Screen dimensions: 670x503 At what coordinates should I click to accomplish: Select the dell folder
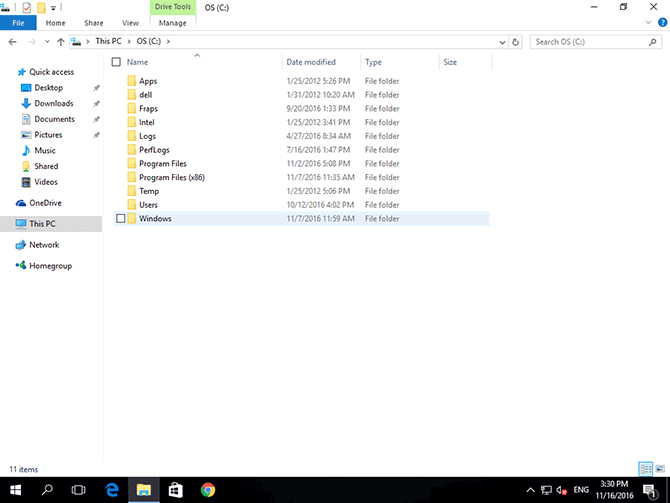(x=146, y=95)
